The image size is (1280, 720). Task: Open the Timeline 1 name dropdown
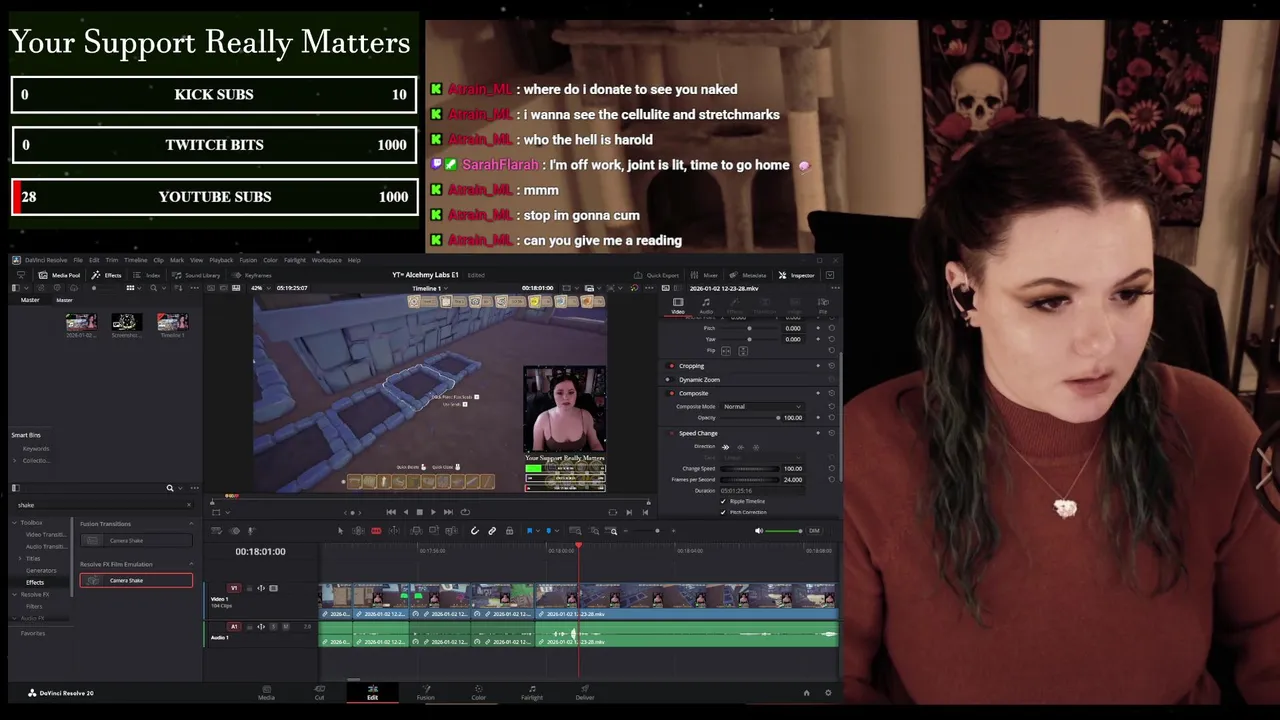coord(431,288)
